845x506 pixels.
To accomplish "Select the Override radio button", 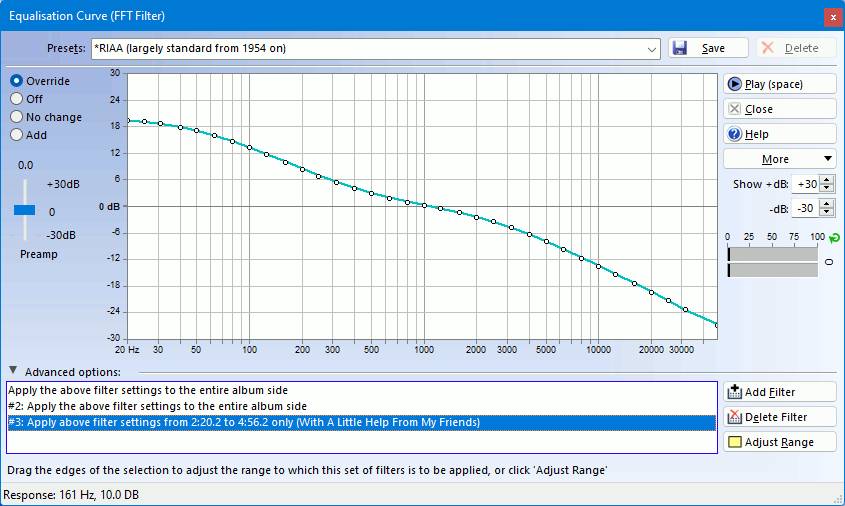I will pyautogui.click(x=16, y=81).
